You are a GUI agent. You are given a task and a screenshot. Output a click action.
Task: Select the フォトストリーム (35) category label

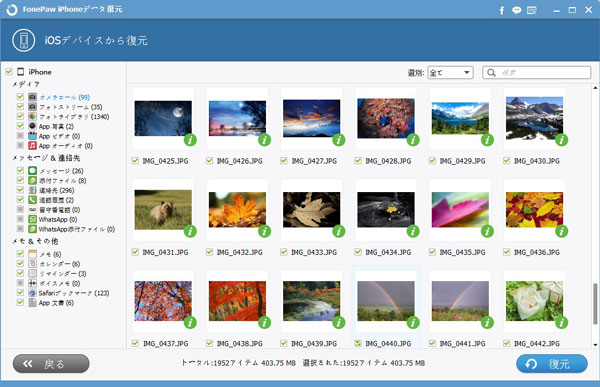click(70, 107)
